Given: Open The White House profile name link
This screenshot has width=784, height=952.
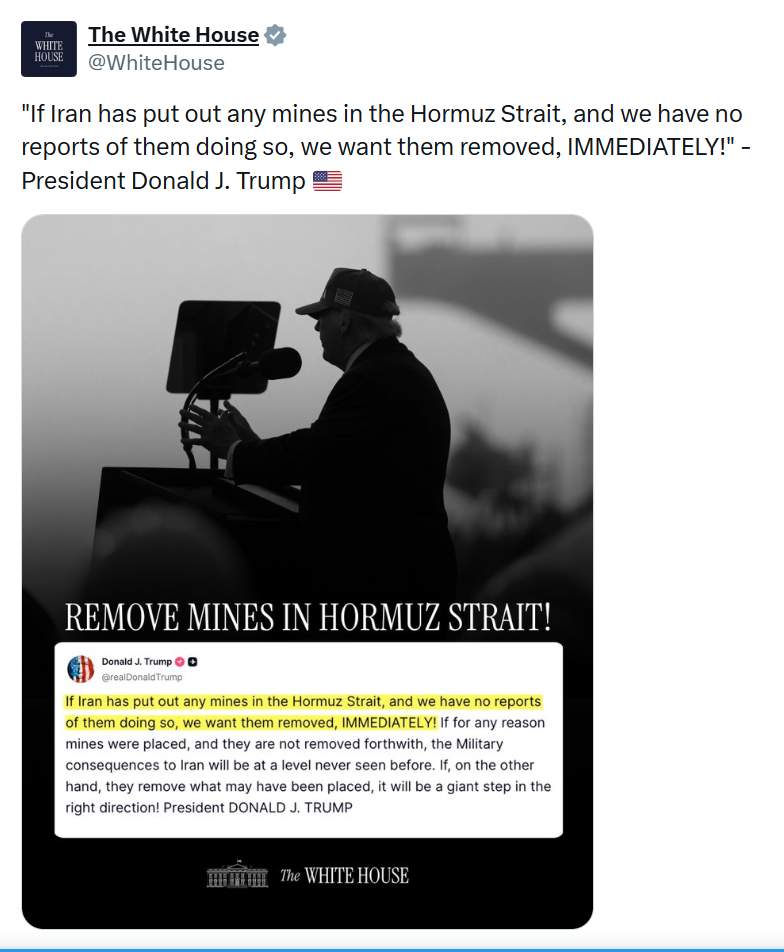Looking at the screenshot, I should pos(173,35).
